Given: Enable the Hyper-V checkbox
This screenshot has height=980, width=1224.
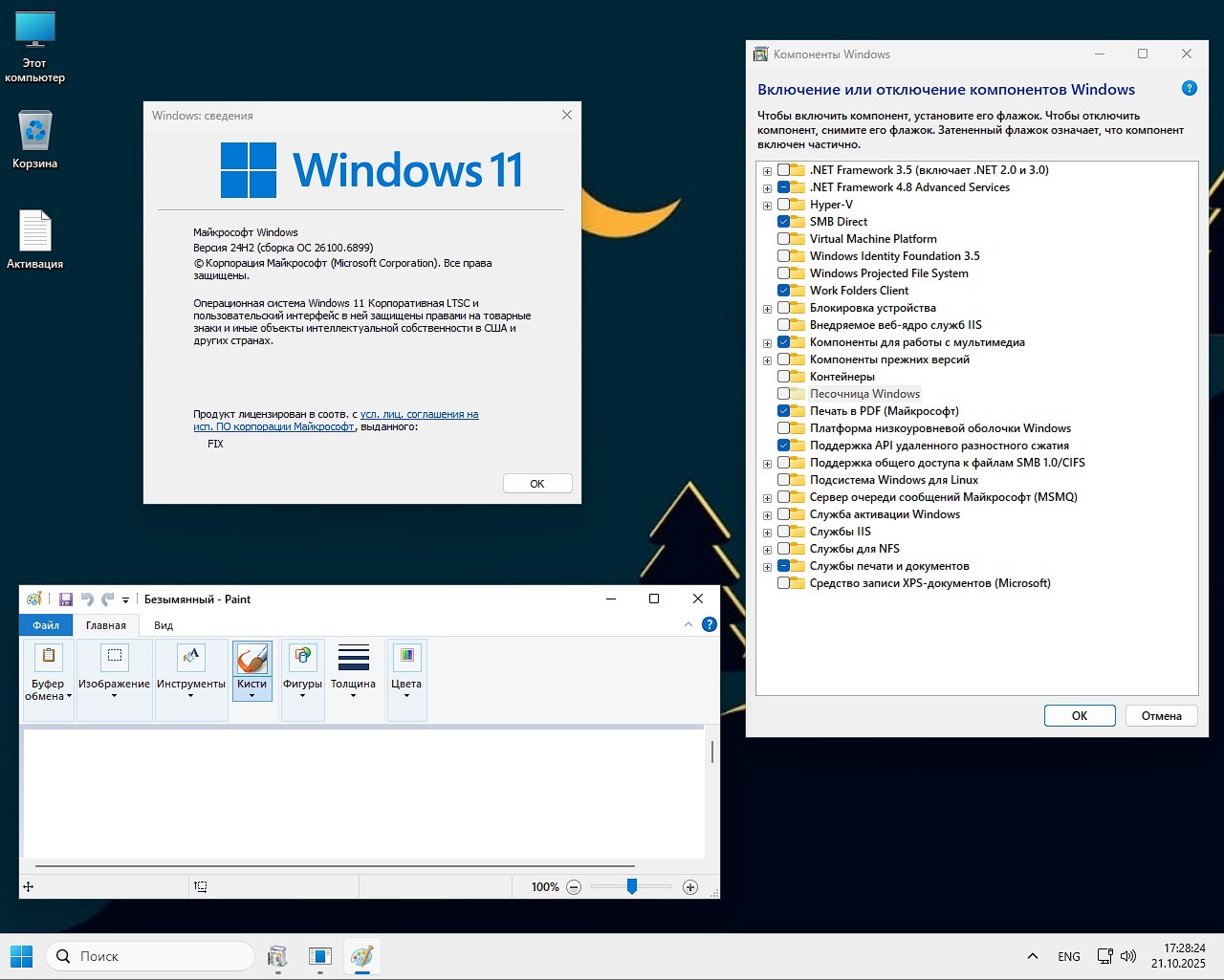Looking at the screenshot, I should (784, 205).
